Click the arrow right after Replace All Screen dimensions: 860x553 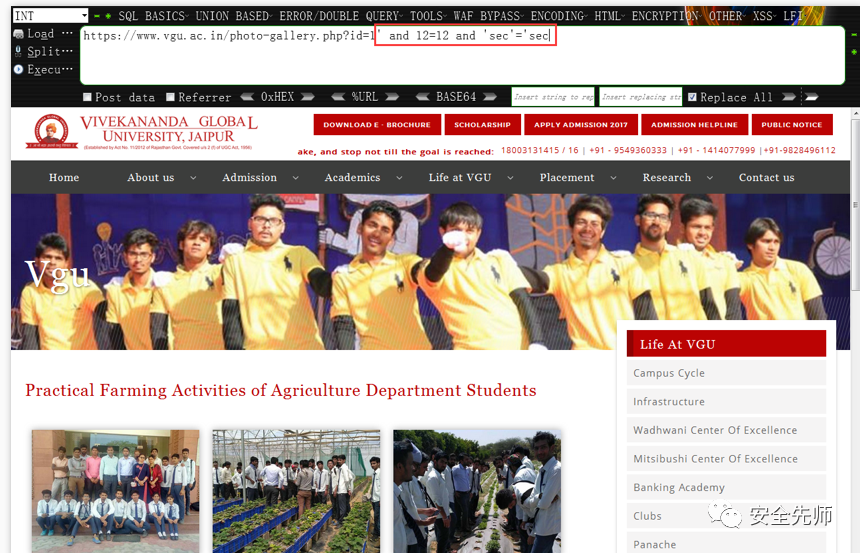789,97
